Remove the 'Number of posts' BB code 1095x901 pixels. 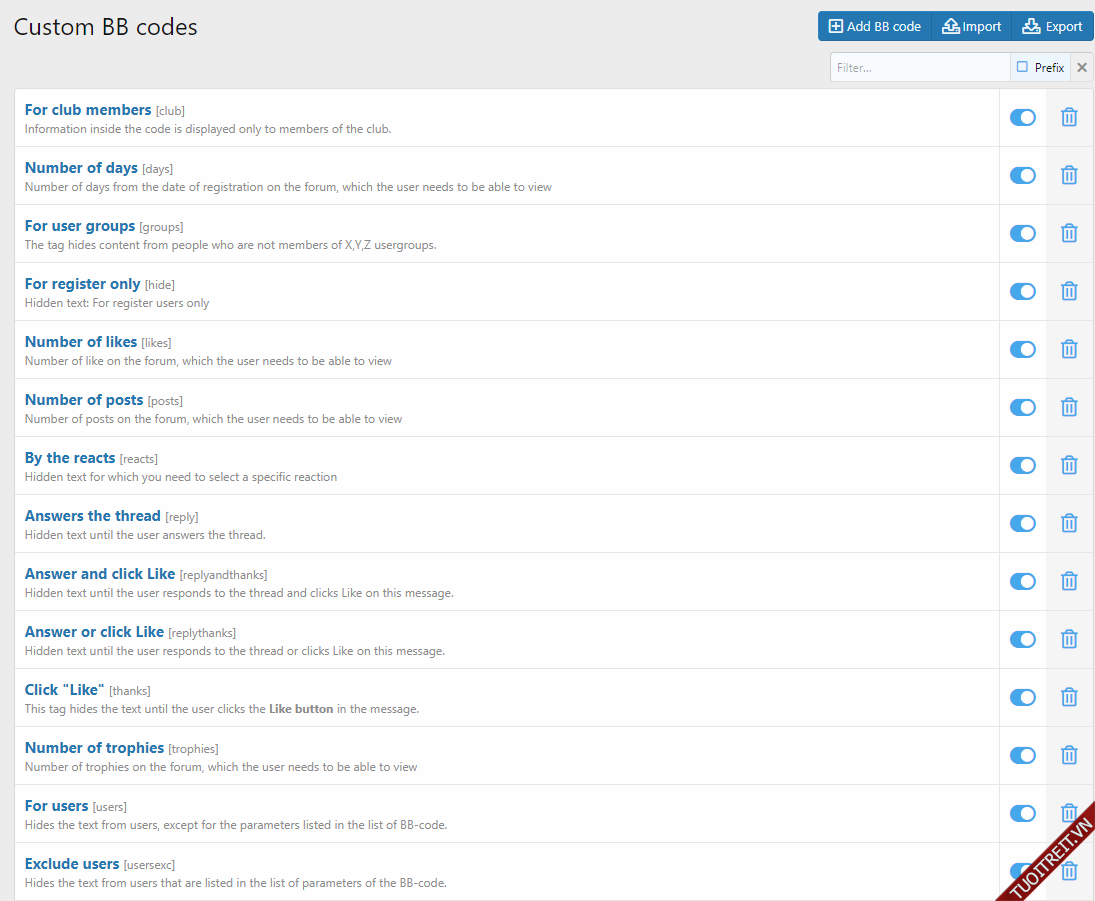1069,407
